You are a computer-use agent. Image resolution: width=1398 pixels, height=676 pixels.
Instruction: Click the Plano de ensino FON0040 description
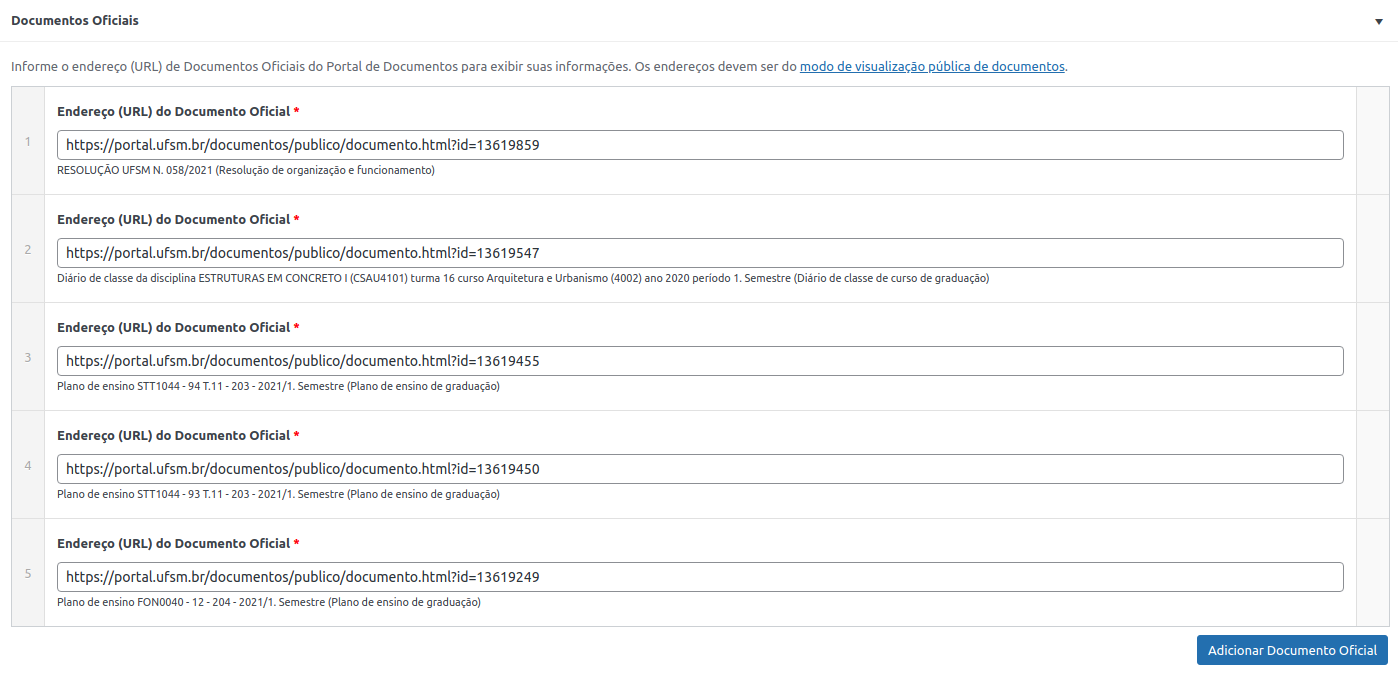tap(269, 603)
